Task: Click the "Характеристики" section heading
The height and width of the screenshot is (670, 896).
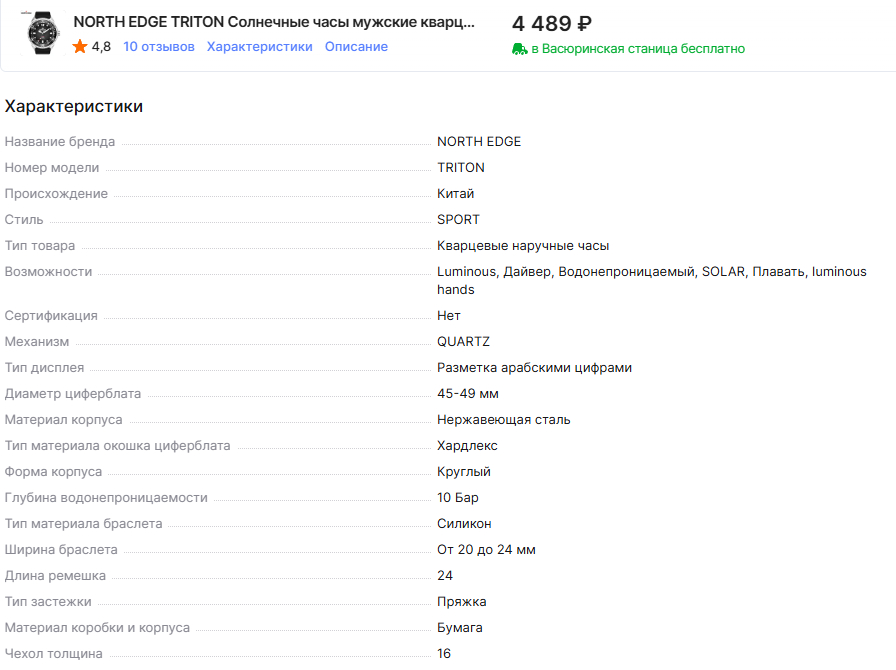Action: pyautogui.click(x=74, y=106)
